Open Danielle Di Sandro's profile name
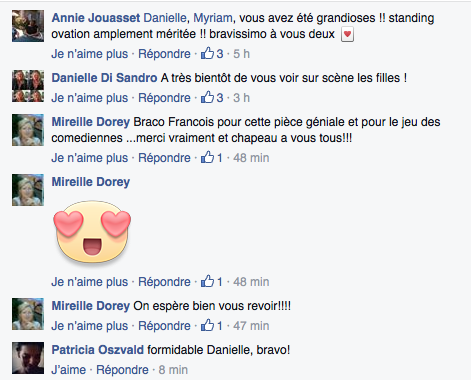Image resolution: width=471 pixels, height=380 pixels. pos(104,78)
